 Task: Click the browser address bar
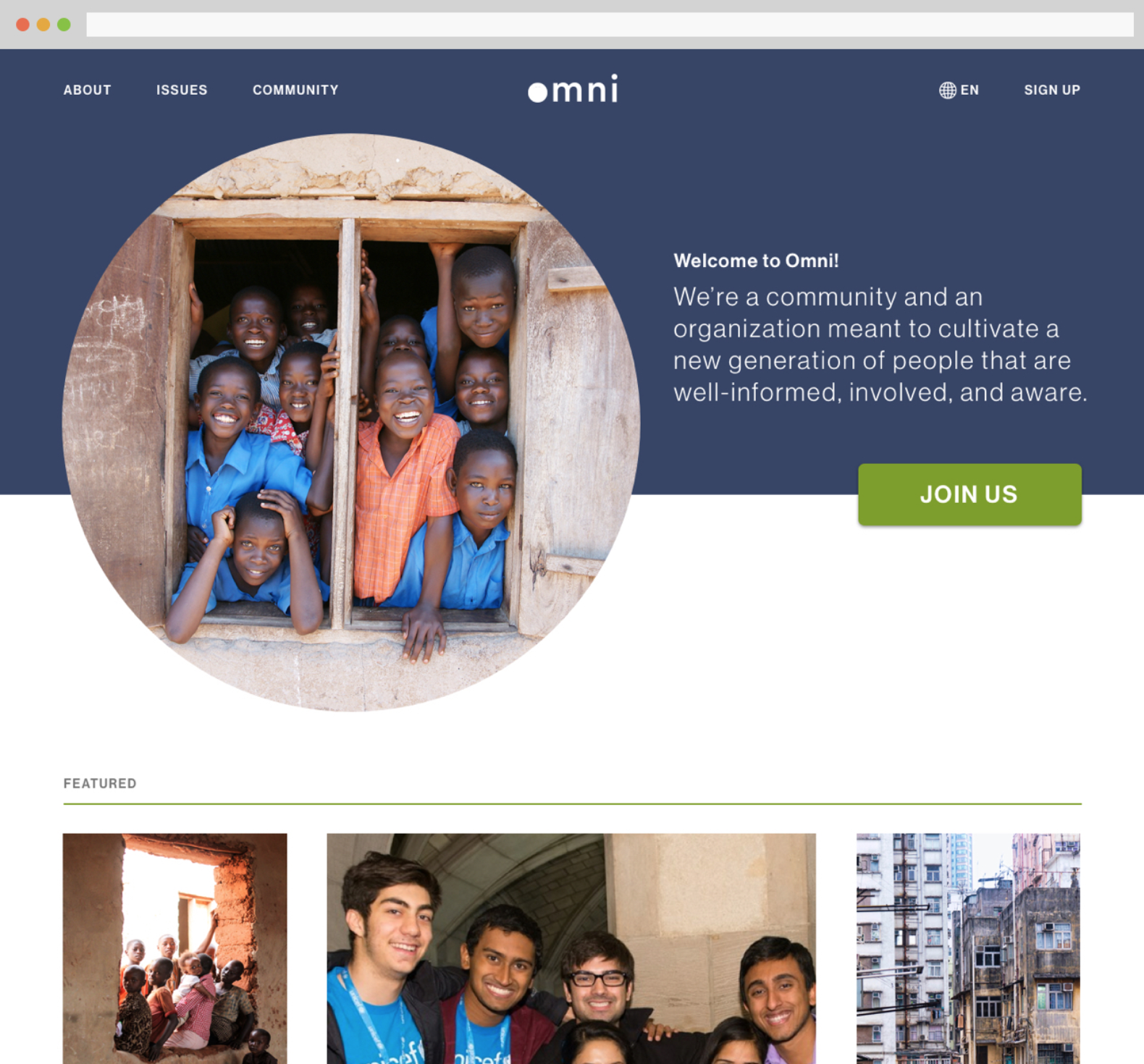click(610, 25)
